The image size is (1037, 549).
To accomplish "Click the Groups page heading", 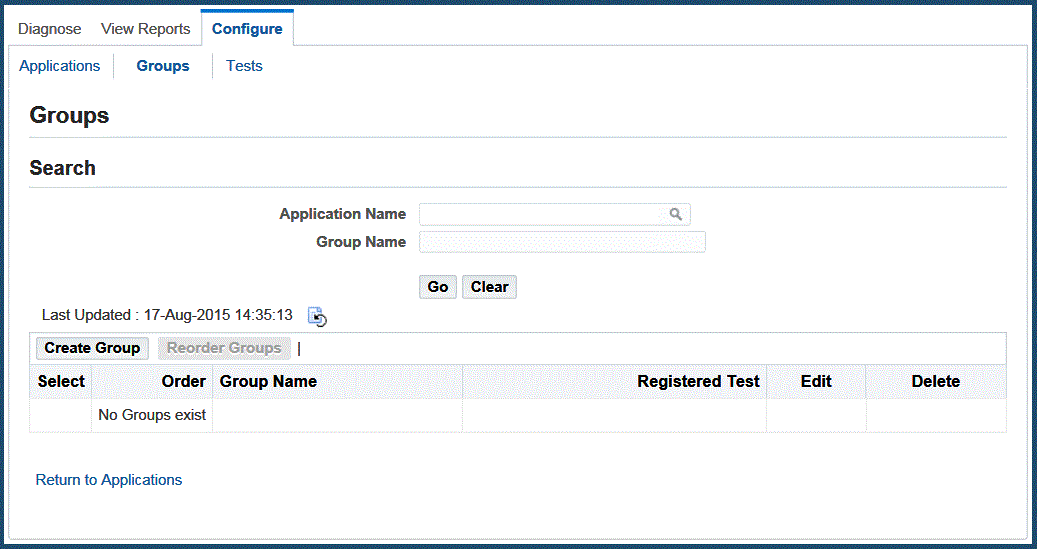I will (x=69, y=115).
